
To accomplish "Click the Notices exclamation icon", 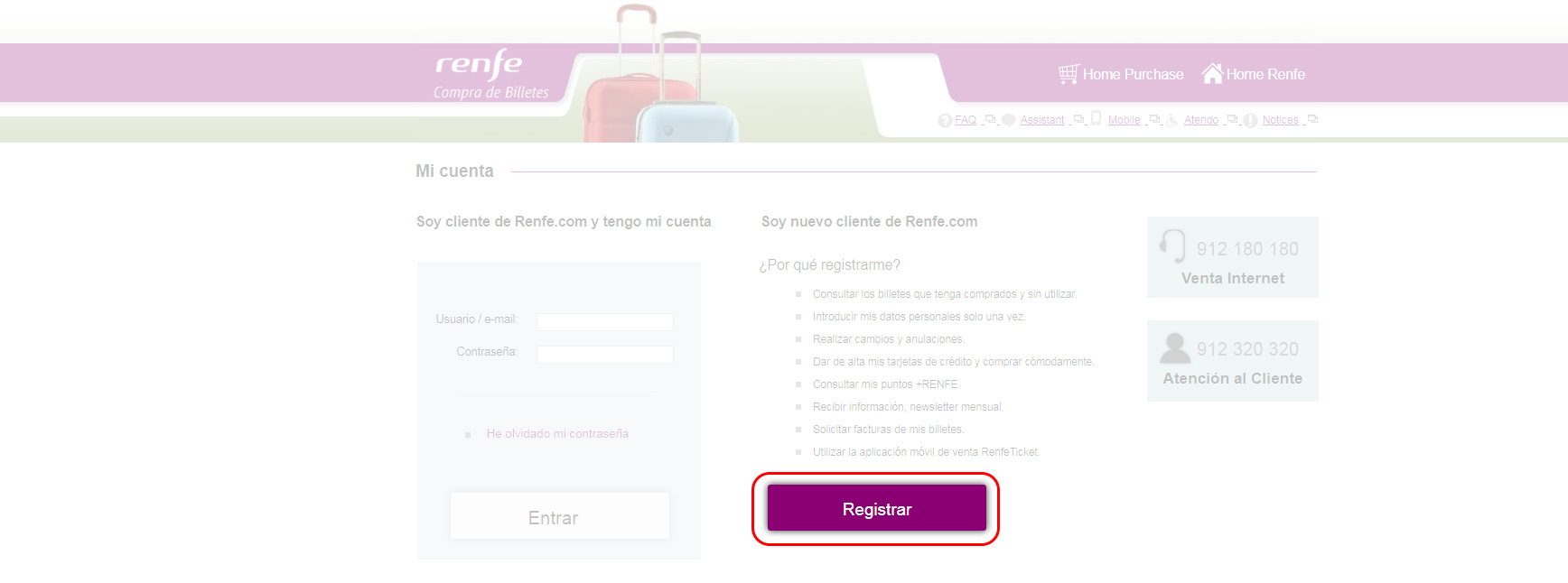I will click(x=1250, y=120).
